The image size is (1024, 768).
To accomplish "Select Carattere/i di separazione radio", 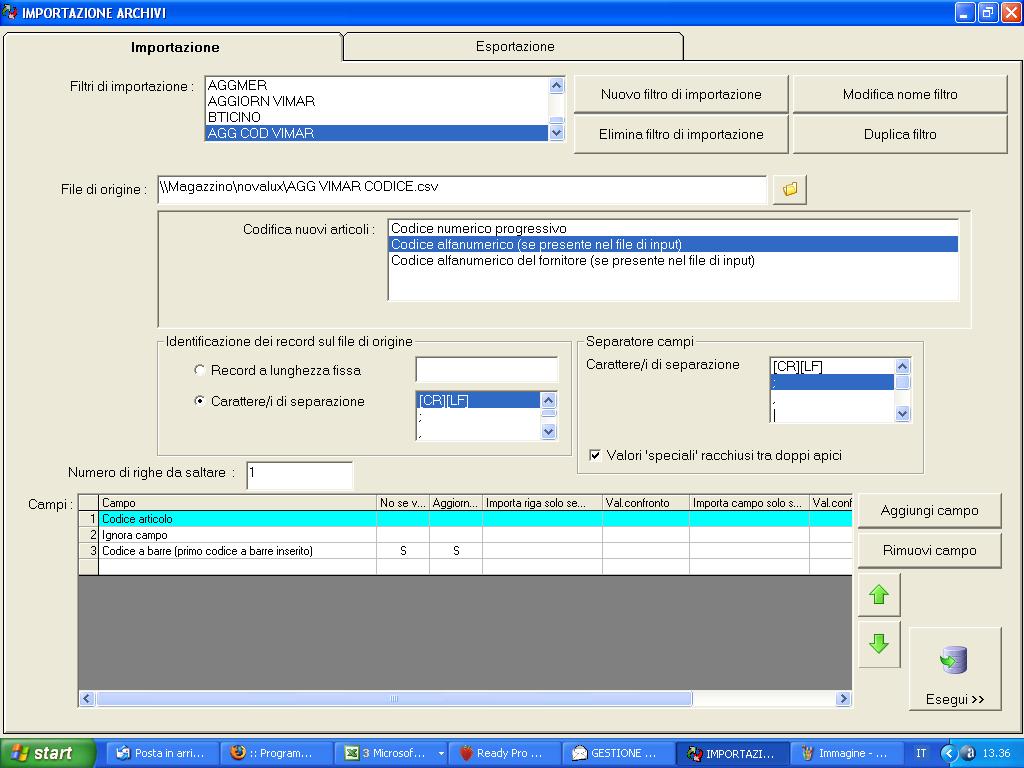I will pos(200,401).
